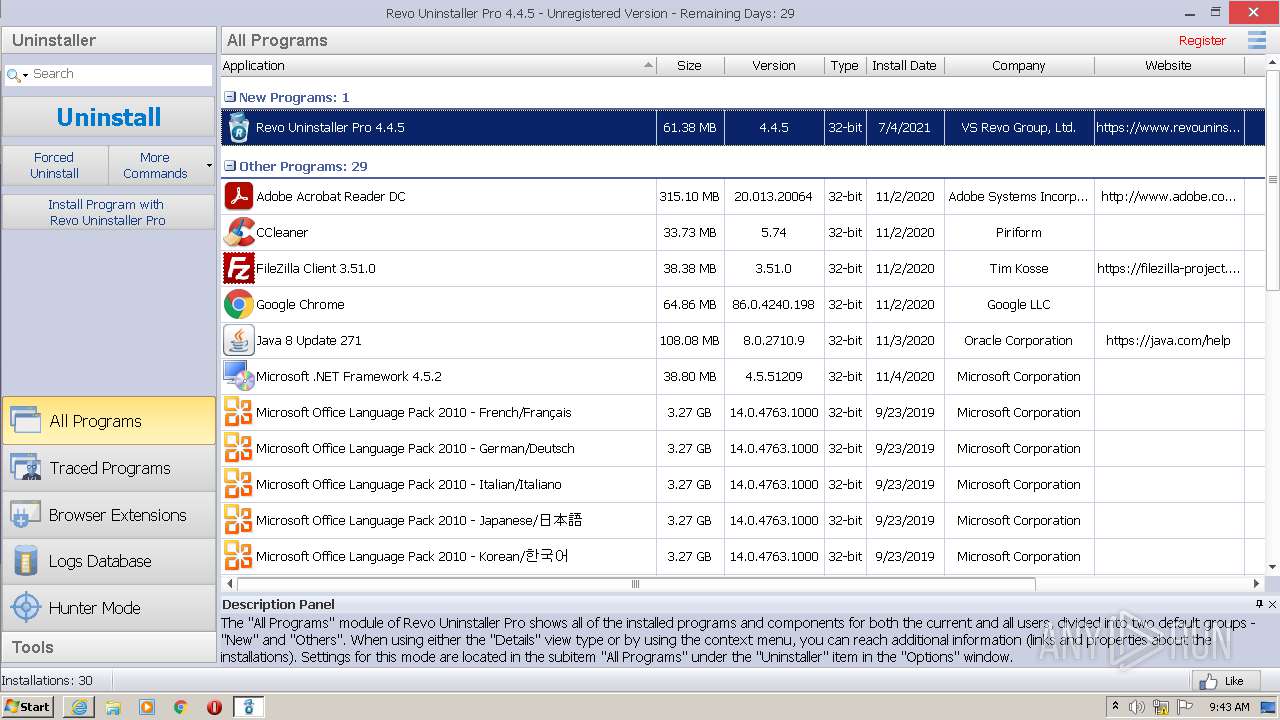Click the horizontal scrollbar thumb
This screenshot has height=720, width=1280.
pos(635,583)
